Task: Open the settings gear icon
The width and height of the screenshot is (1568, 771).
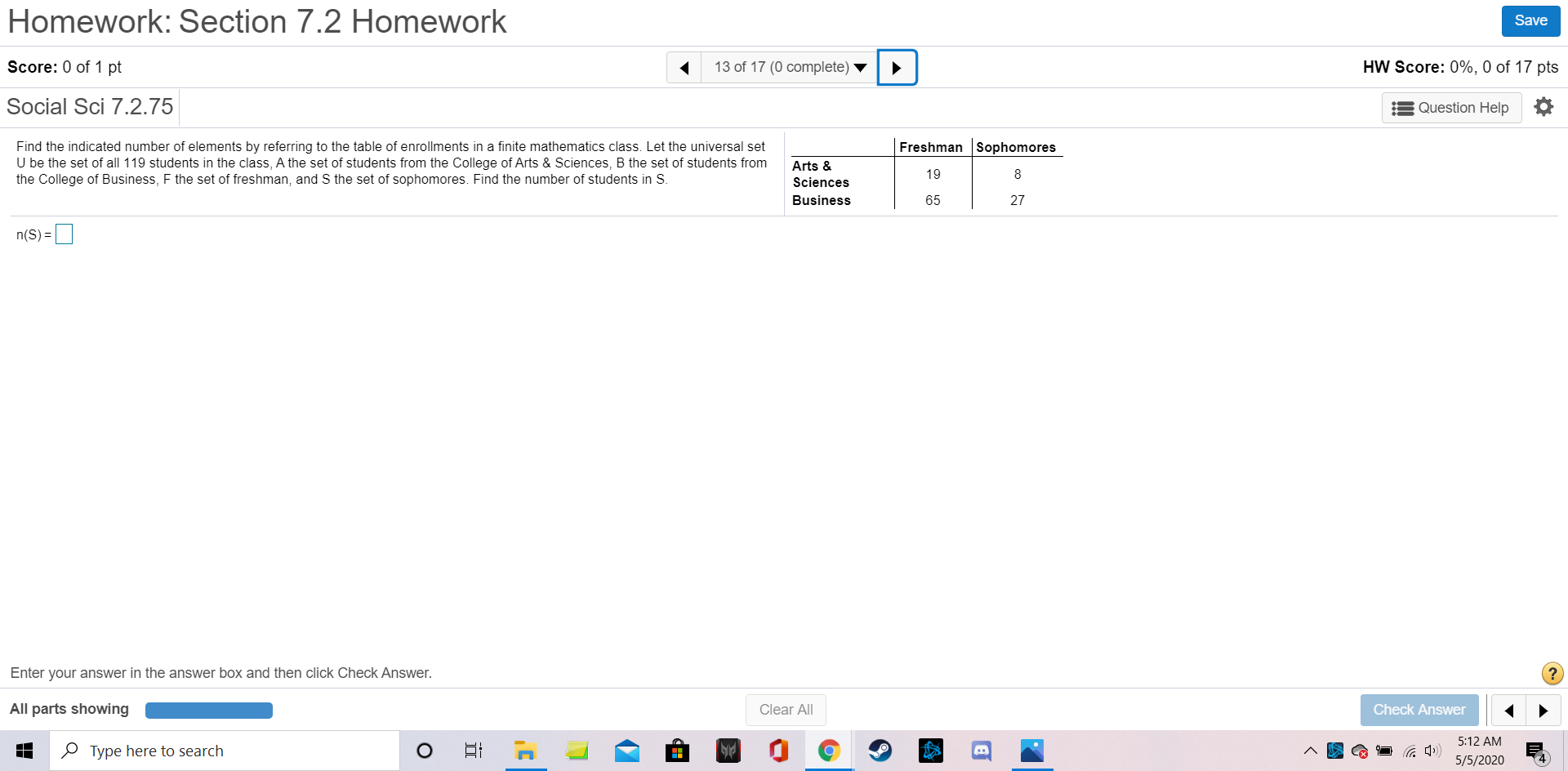Action: tap(1543, 107)
